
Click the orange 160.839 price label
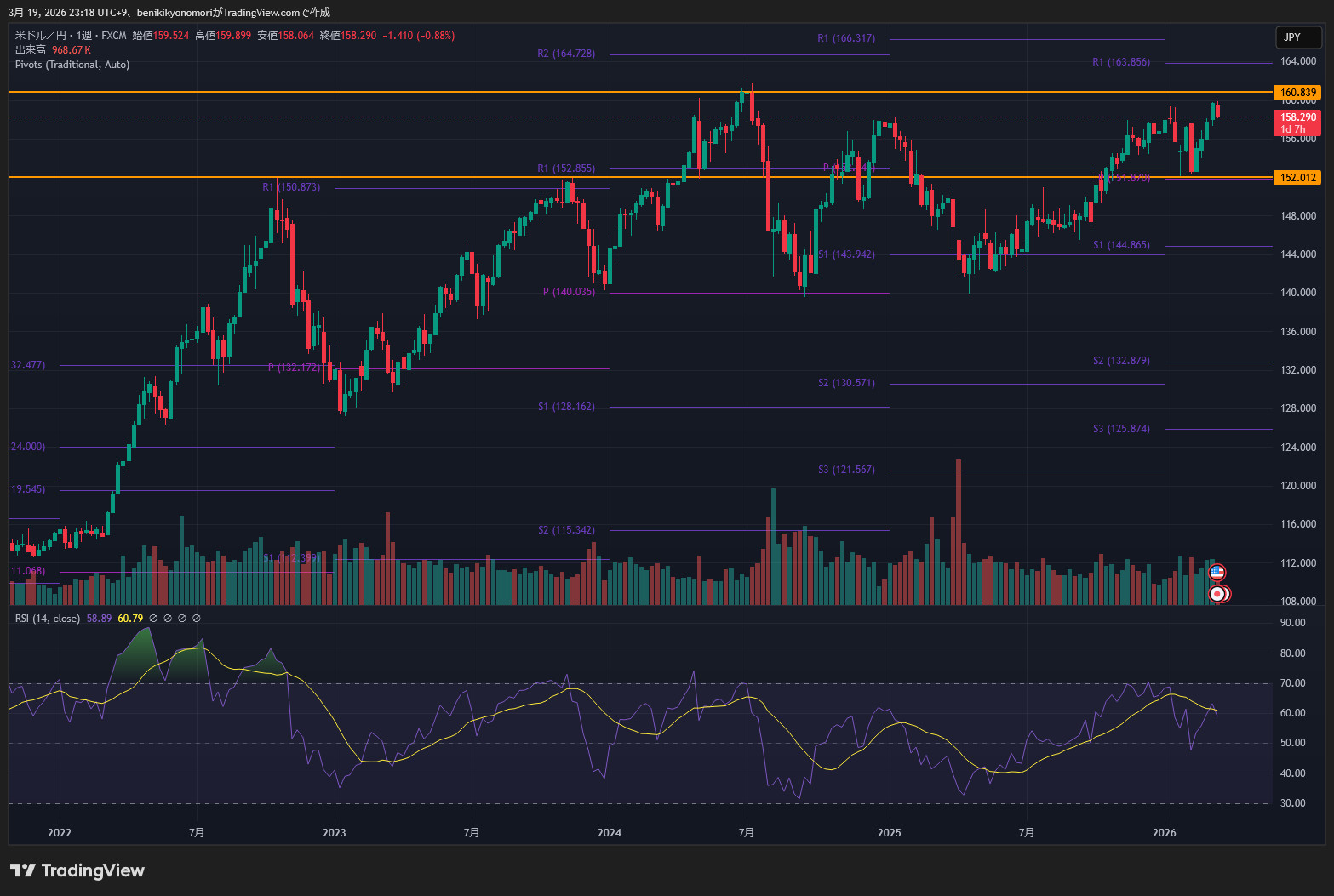tap(1297, 93)
